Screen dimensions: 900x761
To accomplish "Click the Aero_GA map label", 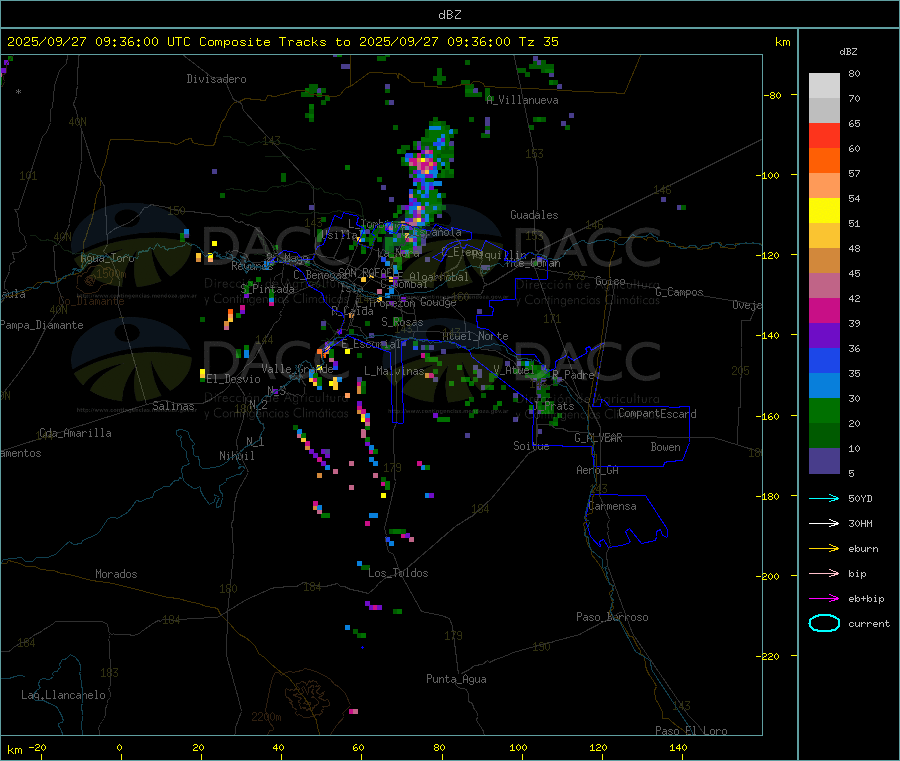I will pos(598,470).
